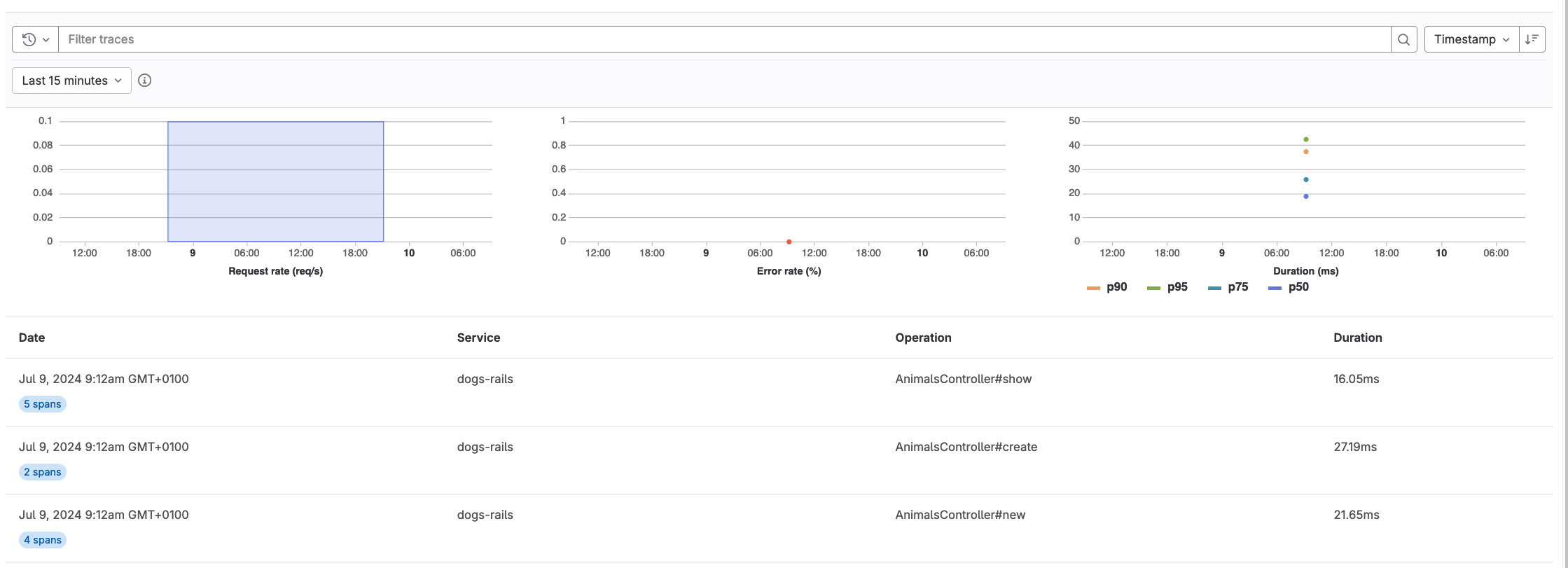Click the red error rate data point
The width and height of the screenshot is (1568, 568).
tap(789, 242)
